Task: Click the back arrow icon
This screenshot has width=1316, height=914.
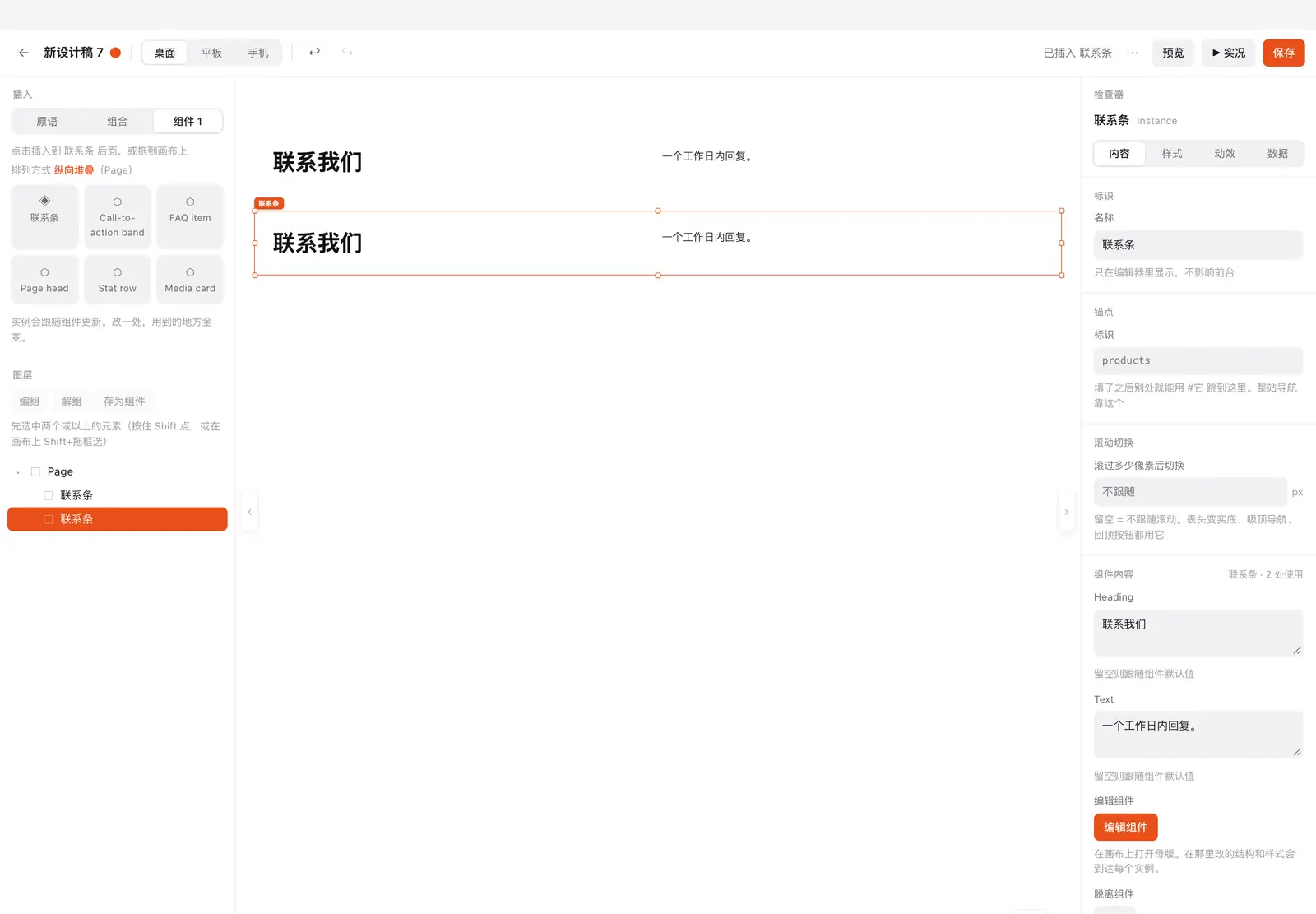Action: pyautogui.click(x=24, y=53)
